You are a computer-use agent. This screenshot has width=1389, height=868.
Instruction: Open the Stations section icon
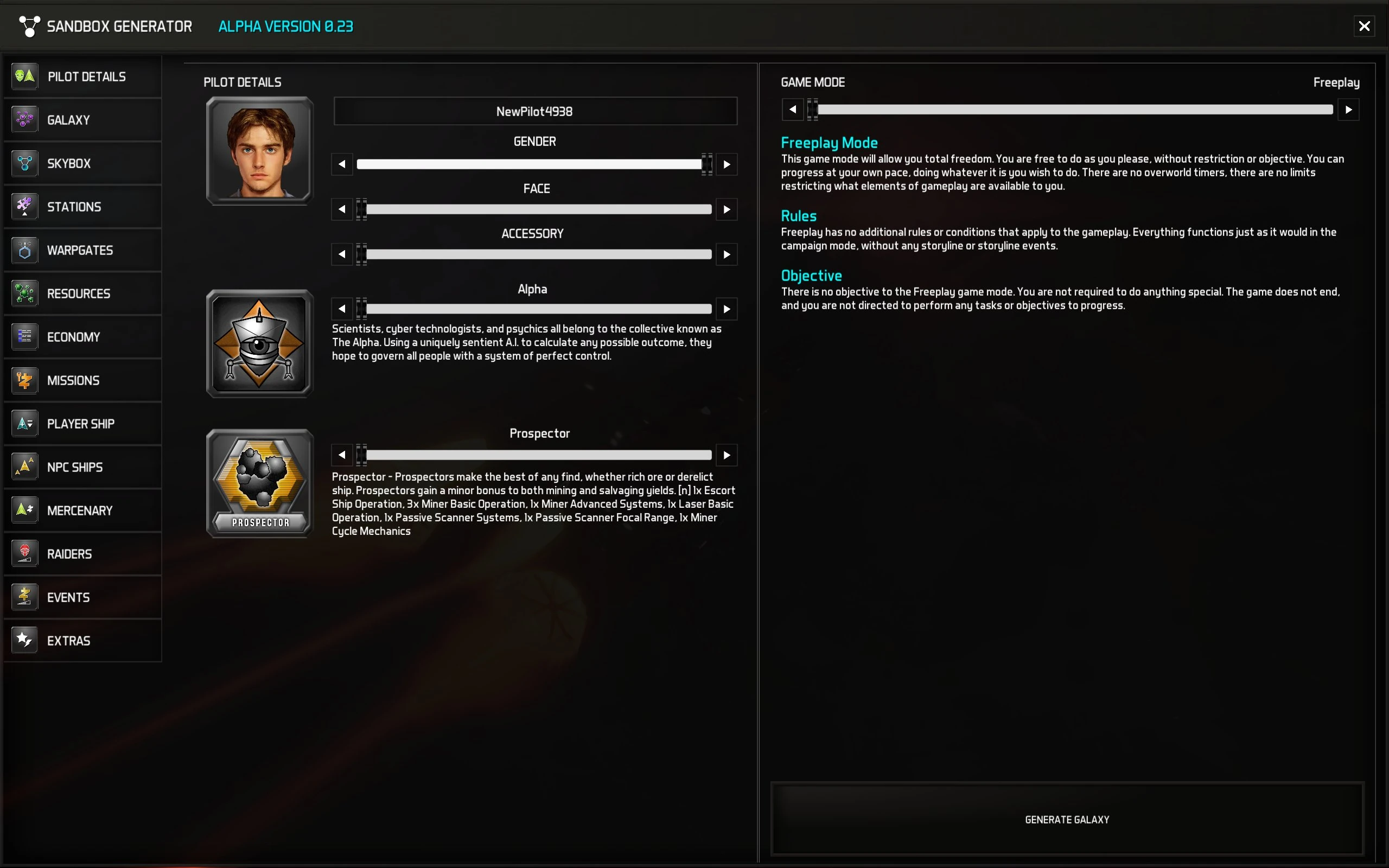(24, 206)
